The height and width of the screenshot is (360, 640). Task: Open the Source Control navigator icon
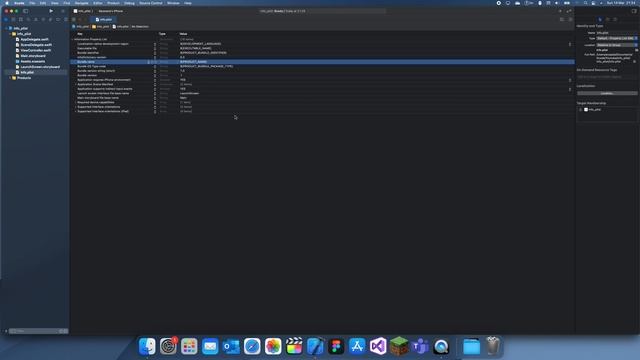click(13, 19)
